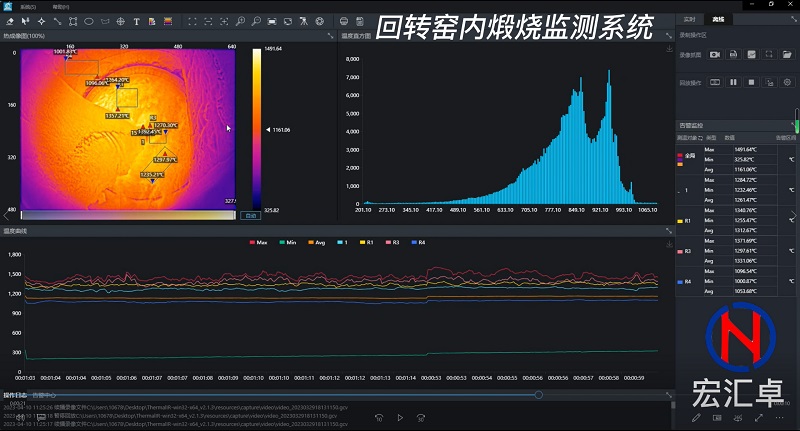Click the tripod camera icon
The width and height of the screenshot is (800, 431).
(x=304, y=21)
